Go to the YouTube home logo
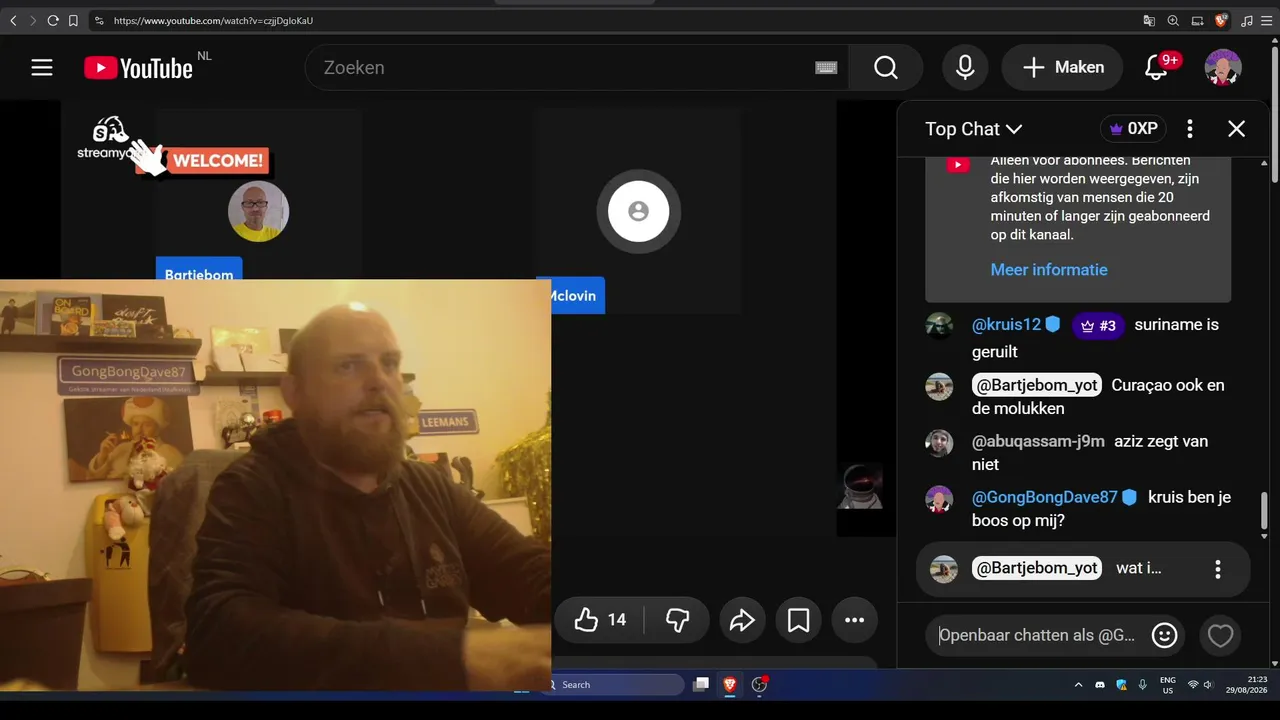Image resolution: width=1280 pixels, height=720 pixels. [x=138, y=67]
